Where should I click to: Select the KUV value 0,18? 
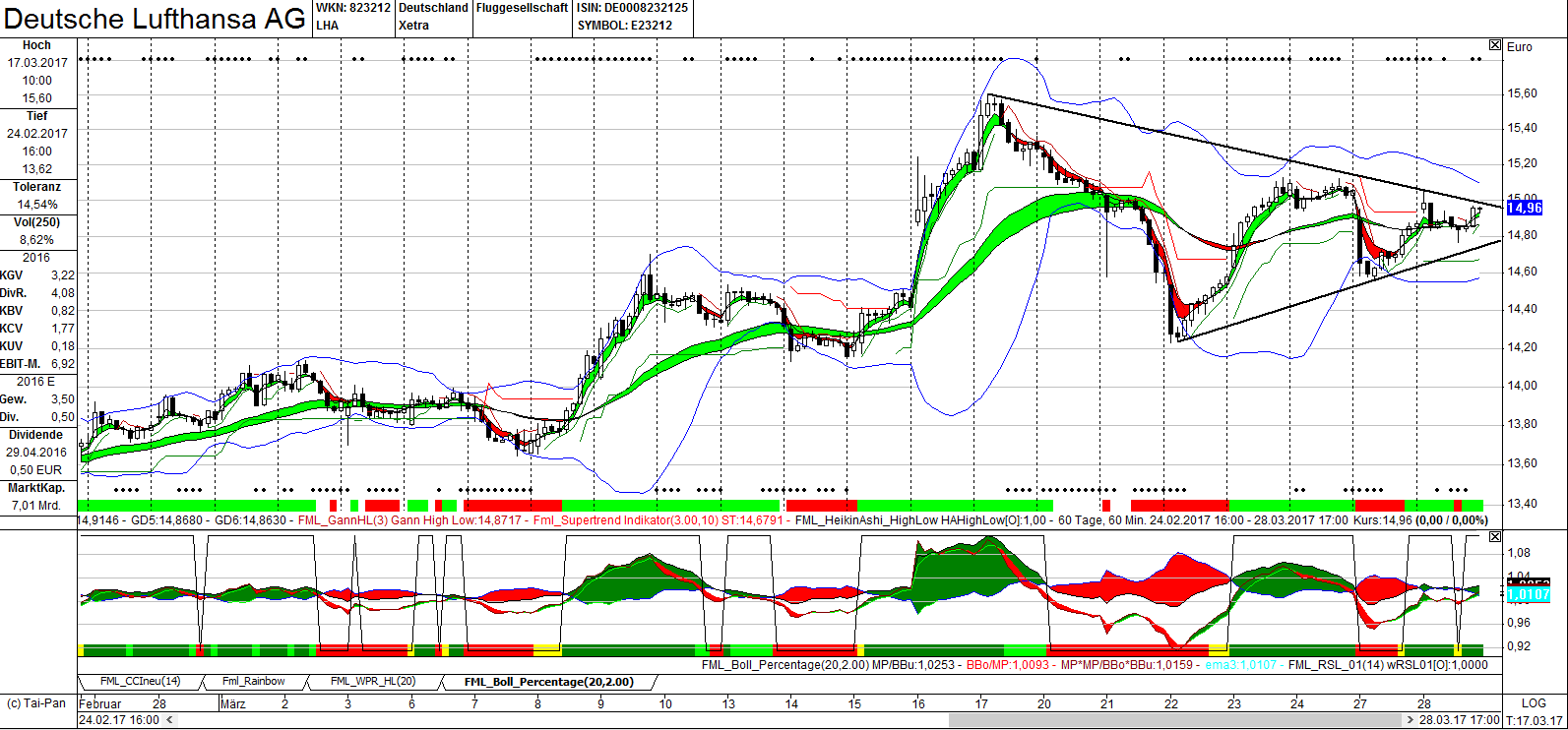63,346
